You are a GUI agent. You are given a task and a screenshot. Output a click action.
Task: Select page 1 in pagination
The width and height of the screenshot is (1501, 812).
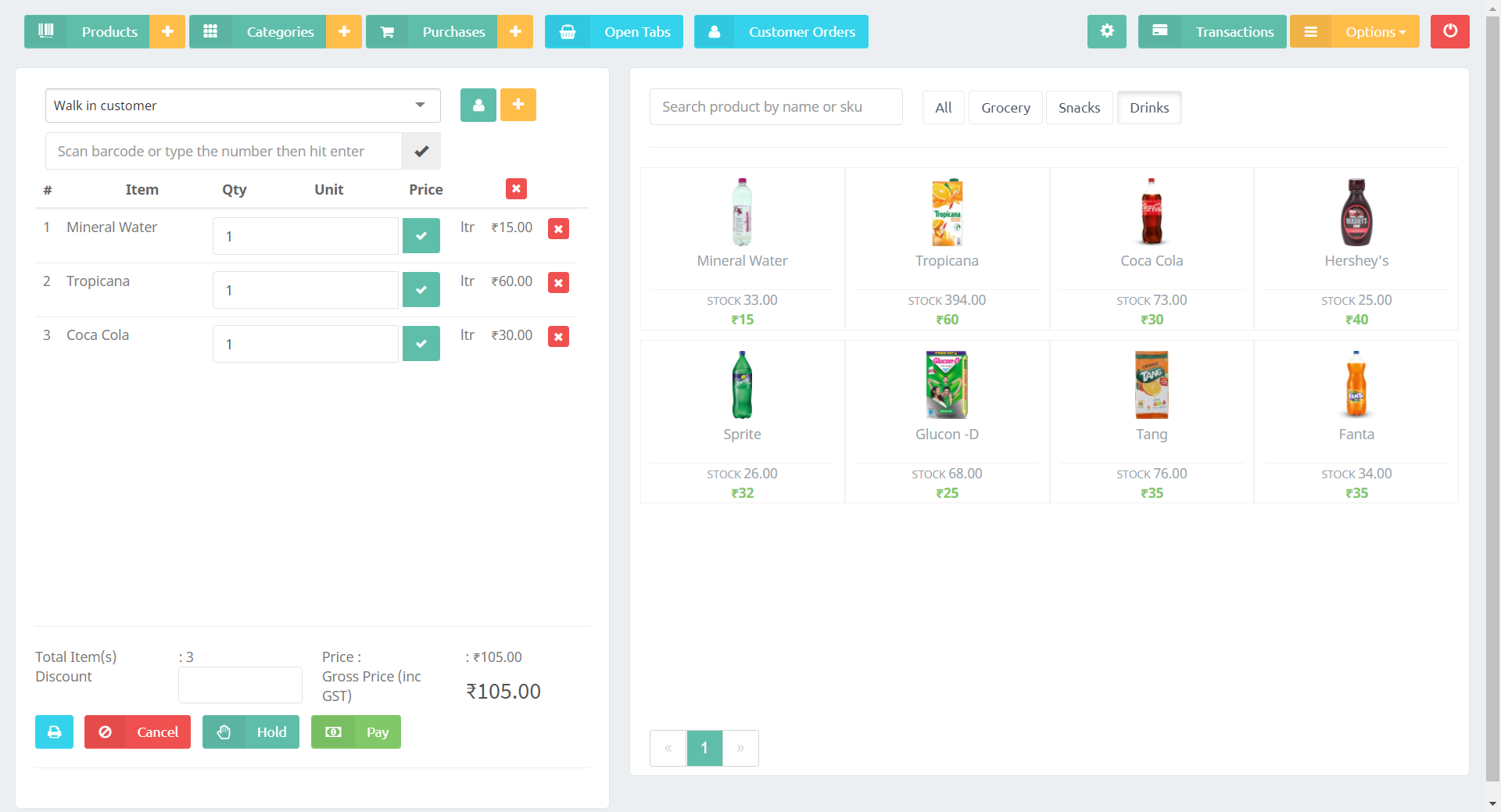704,748
